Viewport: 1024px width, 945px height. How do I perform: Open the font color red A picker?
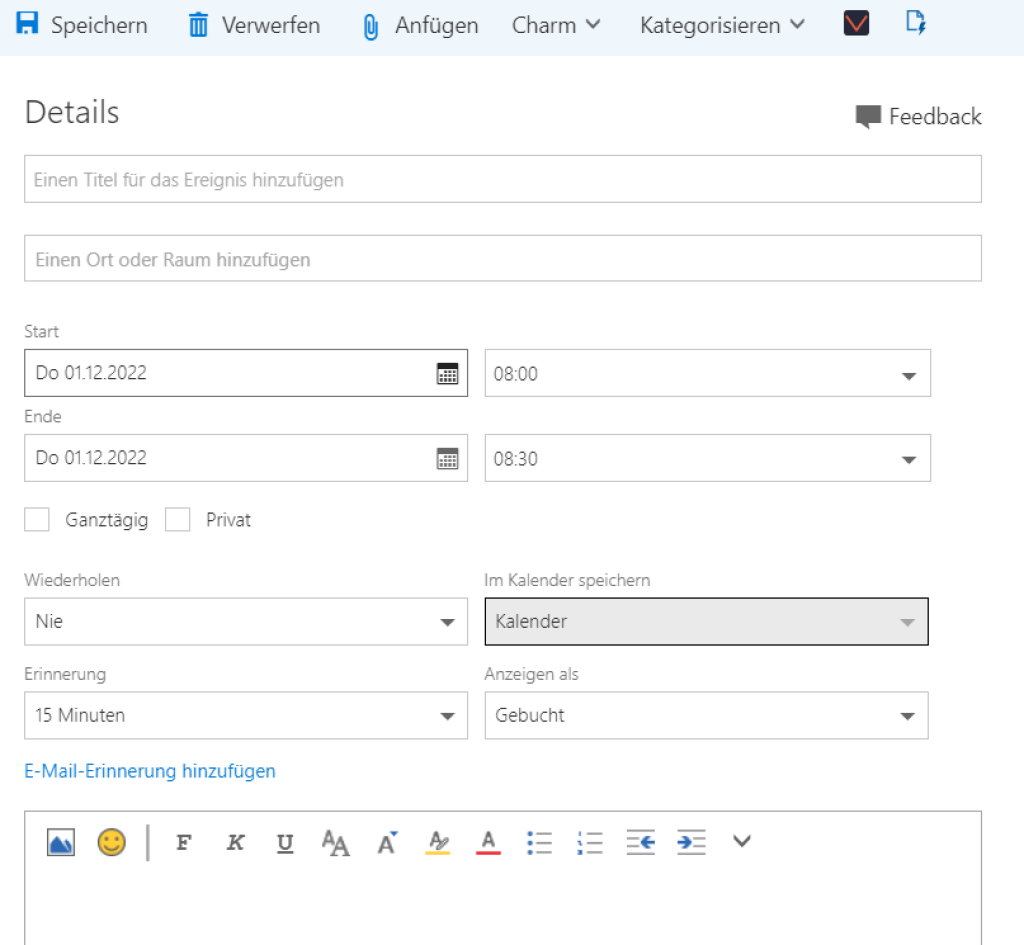click(x=488, y=842)
